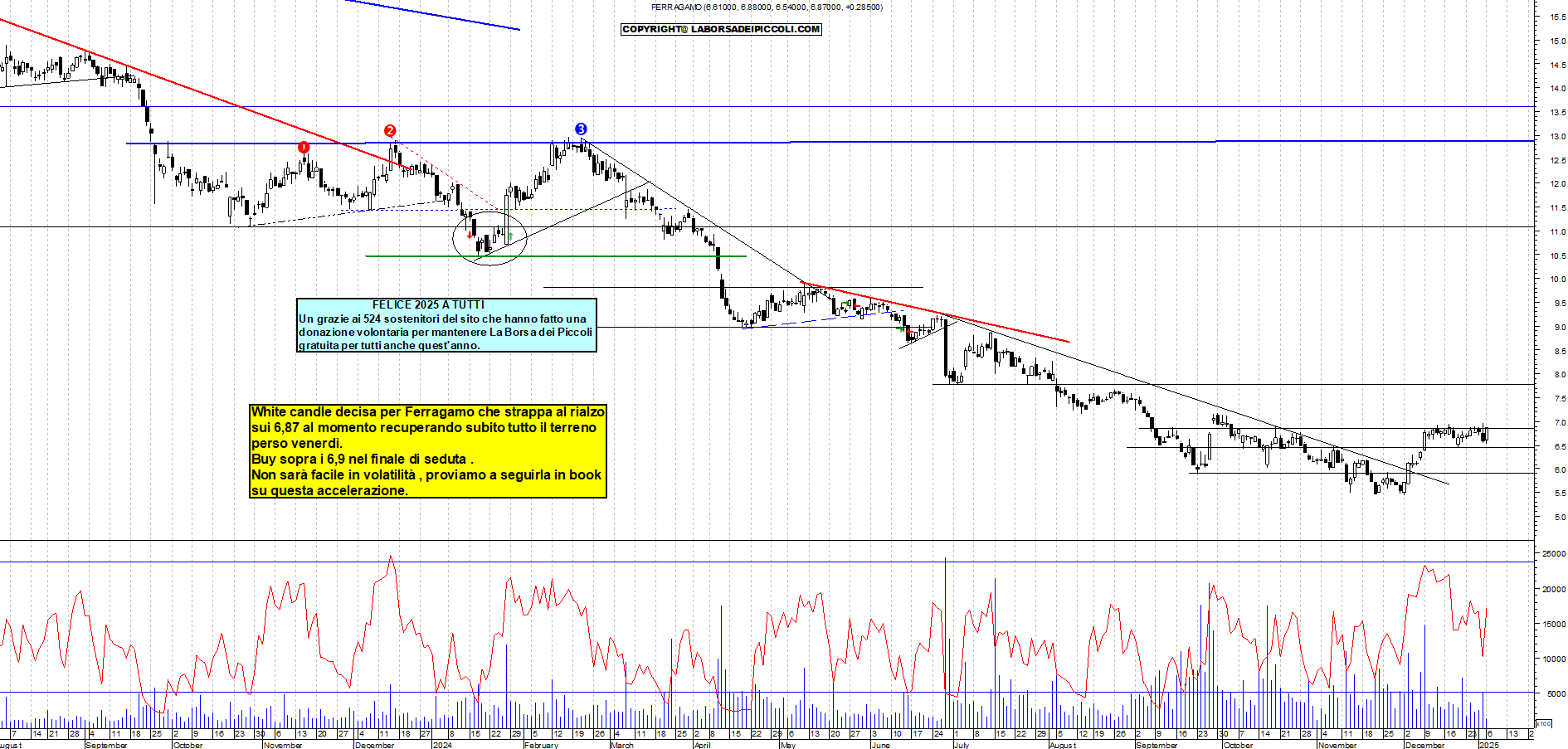The width and height of the screenshot is (1568, 749).
Task: Click the 5.0 price axis label
Action: 1560,517
